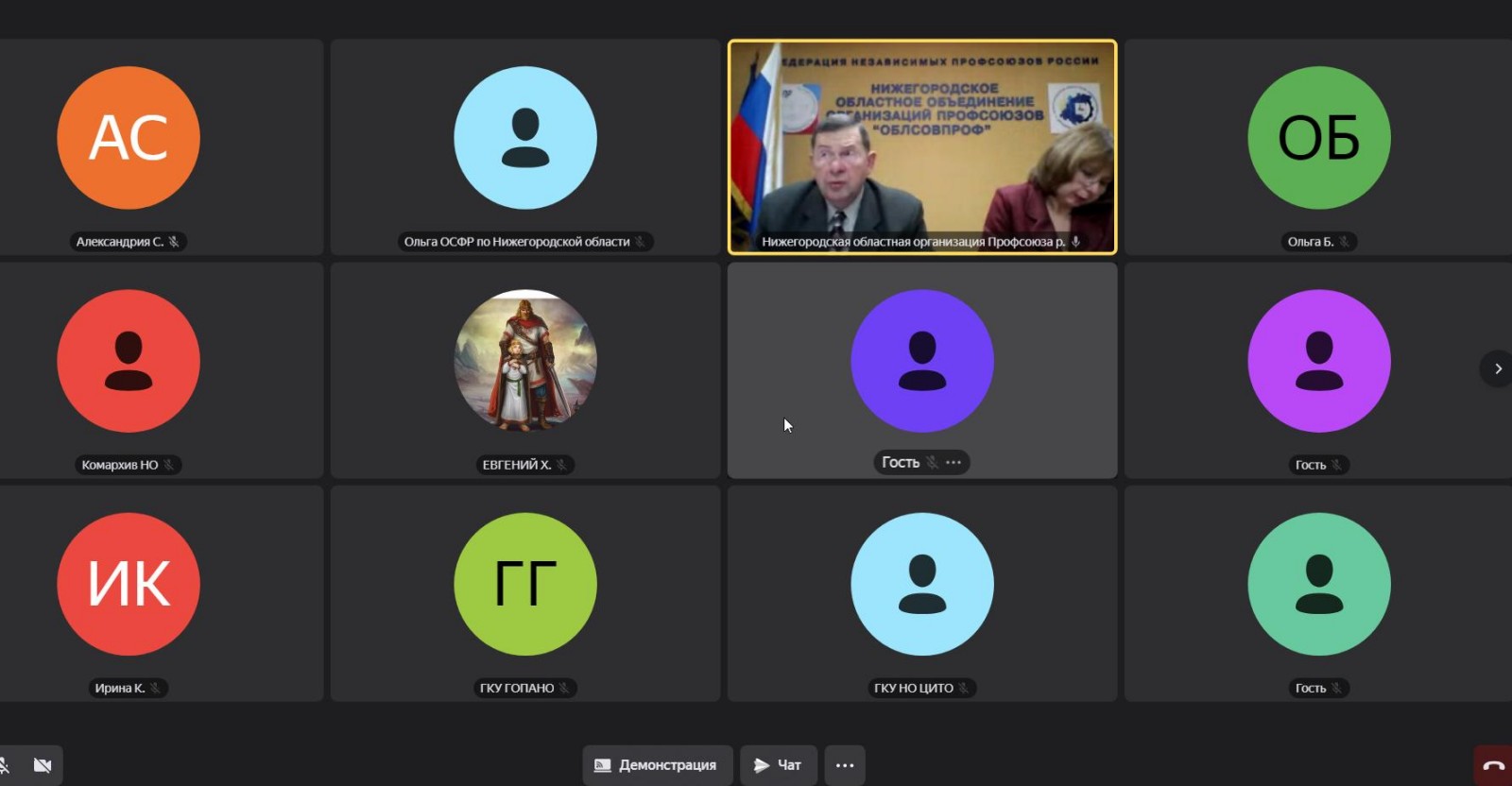This screenshot has width=1512, height=786.
Task: Start screen sharing with Демонстрация
Action: click(657, 765)
